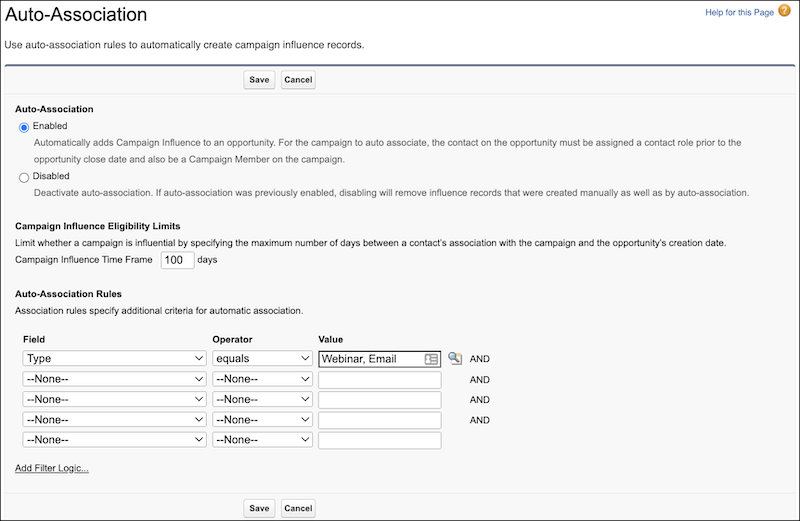This screenshot has height=521, width=800.
Task: Click the second row Value field
Action: click(x=380, y=380)
